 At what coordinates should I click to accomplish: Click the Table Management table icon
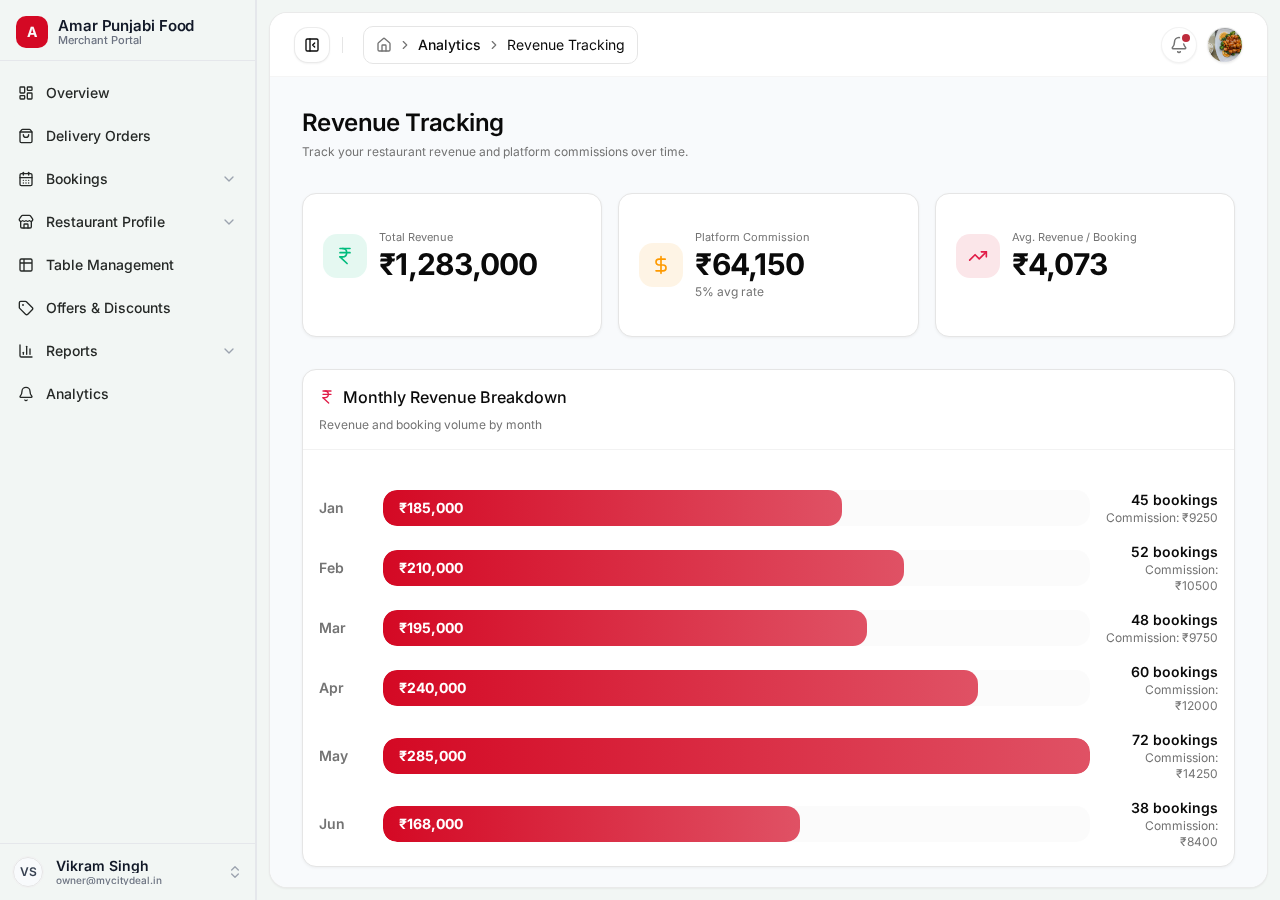[x=26, y=265]
